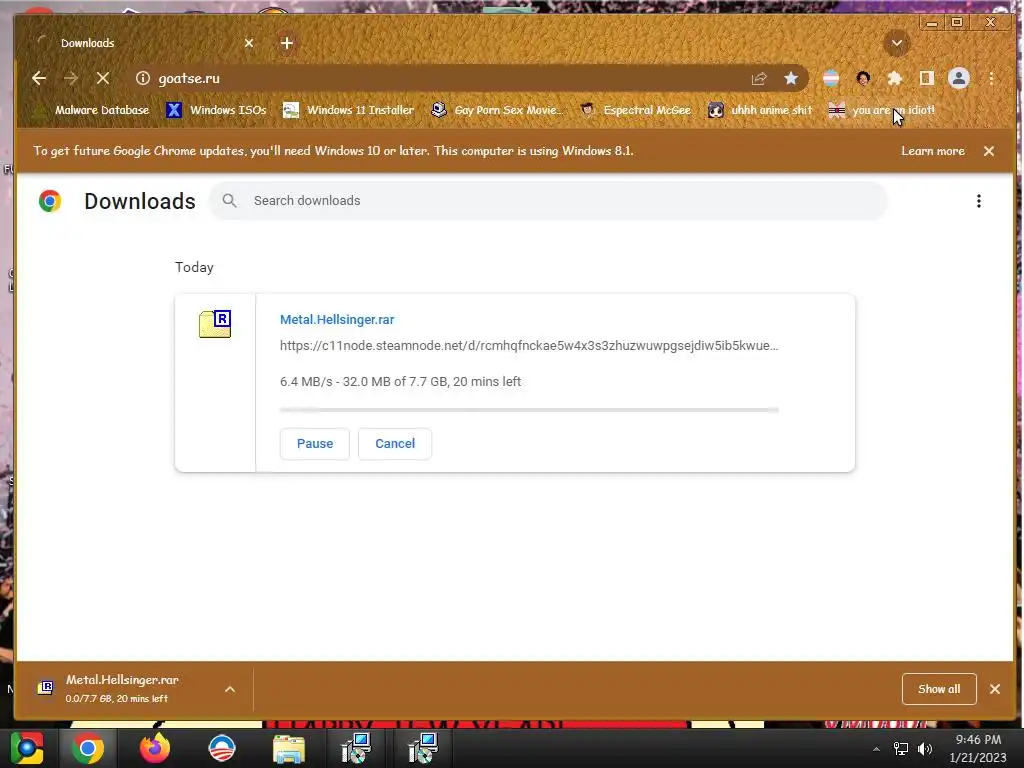Go back with the browser back arrow
The width and height of the screenshot is (1024, 768).
point(39,78)
